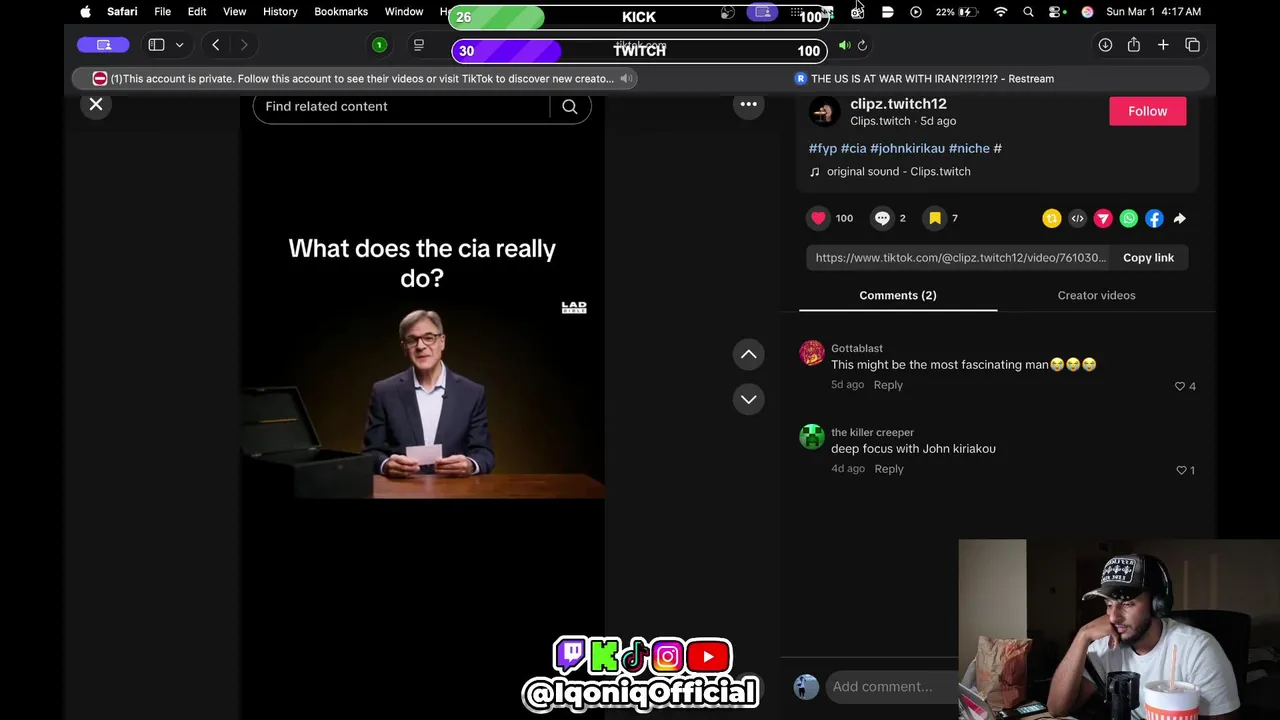Switch to the Restream Iran war tab

click(x=925, y=79)
